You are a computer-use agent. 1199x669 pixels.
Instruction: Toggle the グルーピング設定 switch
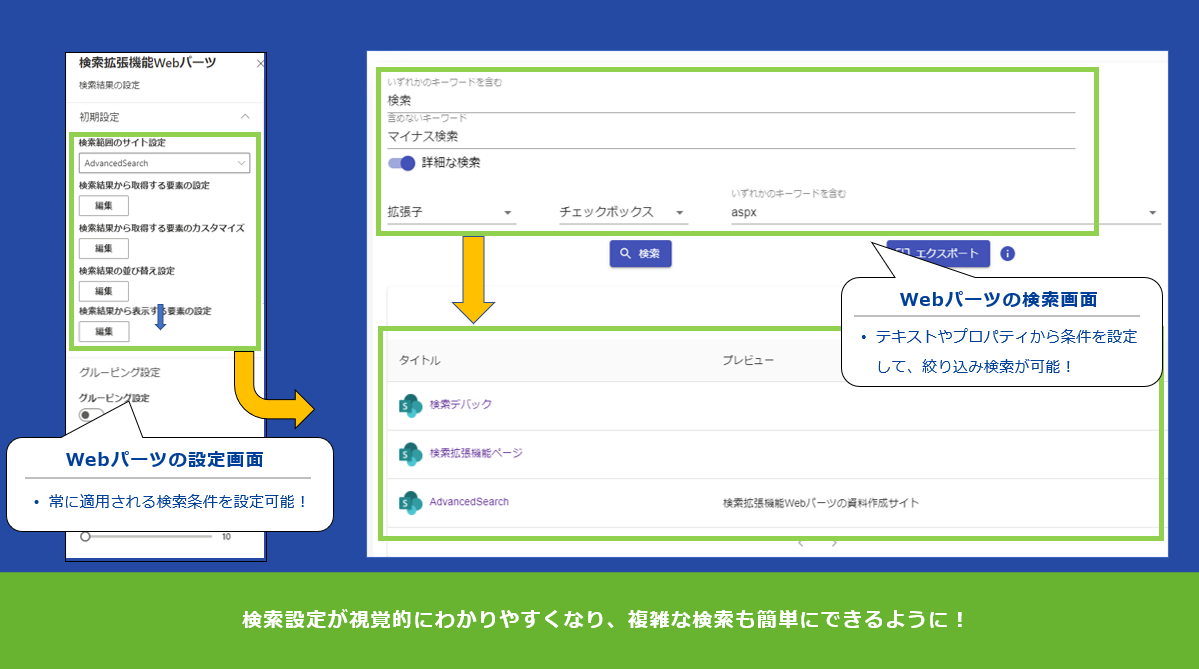92,414
